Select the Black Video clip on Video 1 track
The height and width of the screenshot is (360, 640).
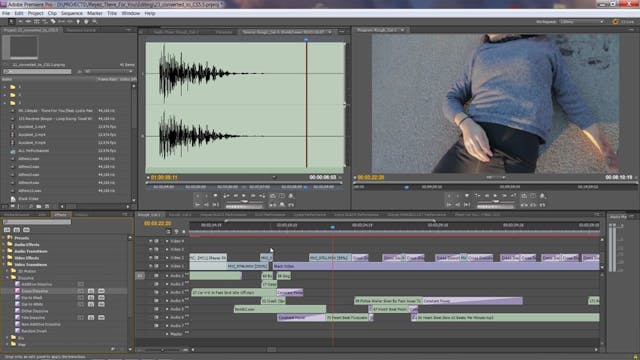pos(436,266)
